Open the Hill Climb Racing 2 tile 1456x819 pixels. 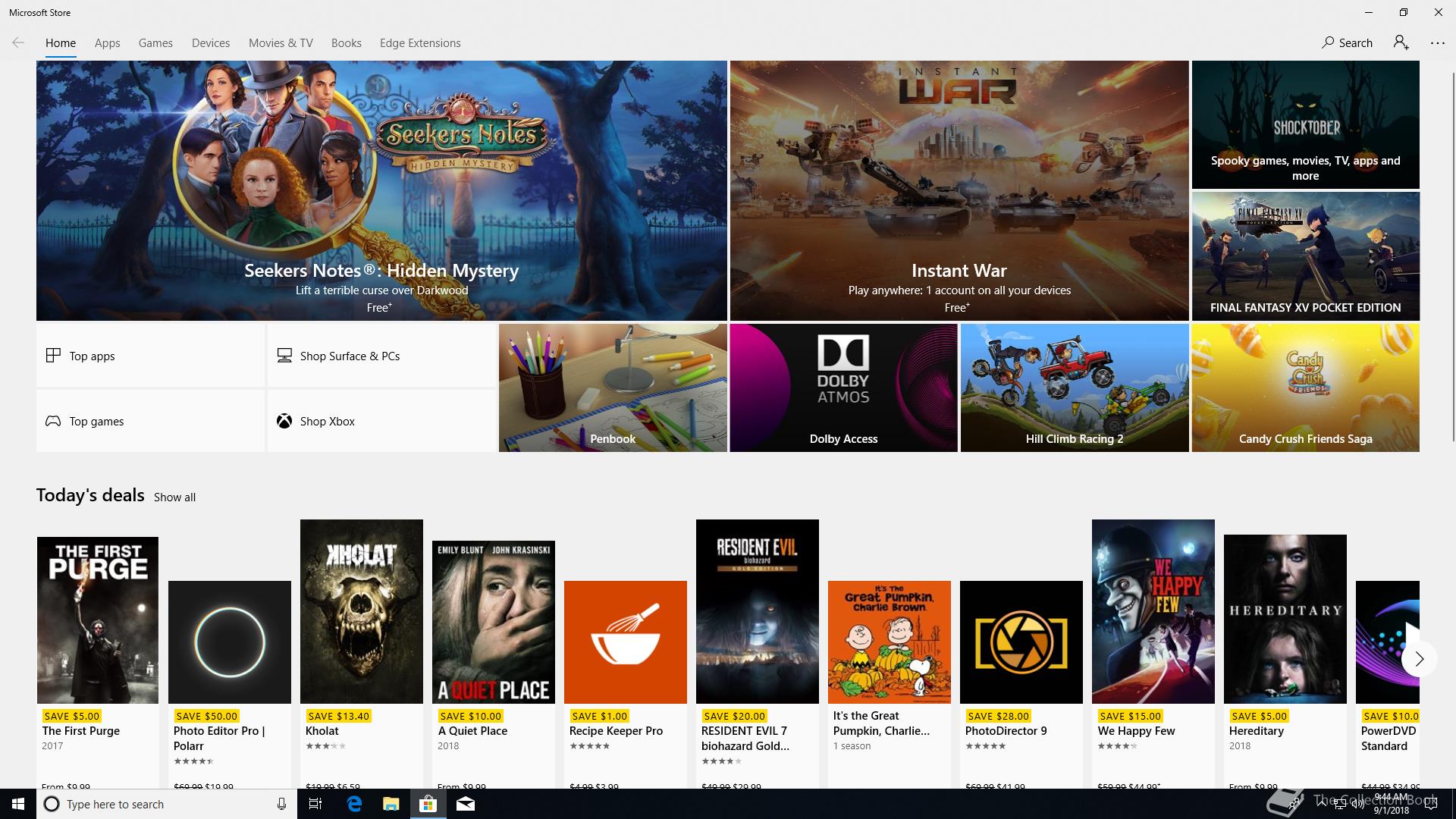click(1075, 388)
